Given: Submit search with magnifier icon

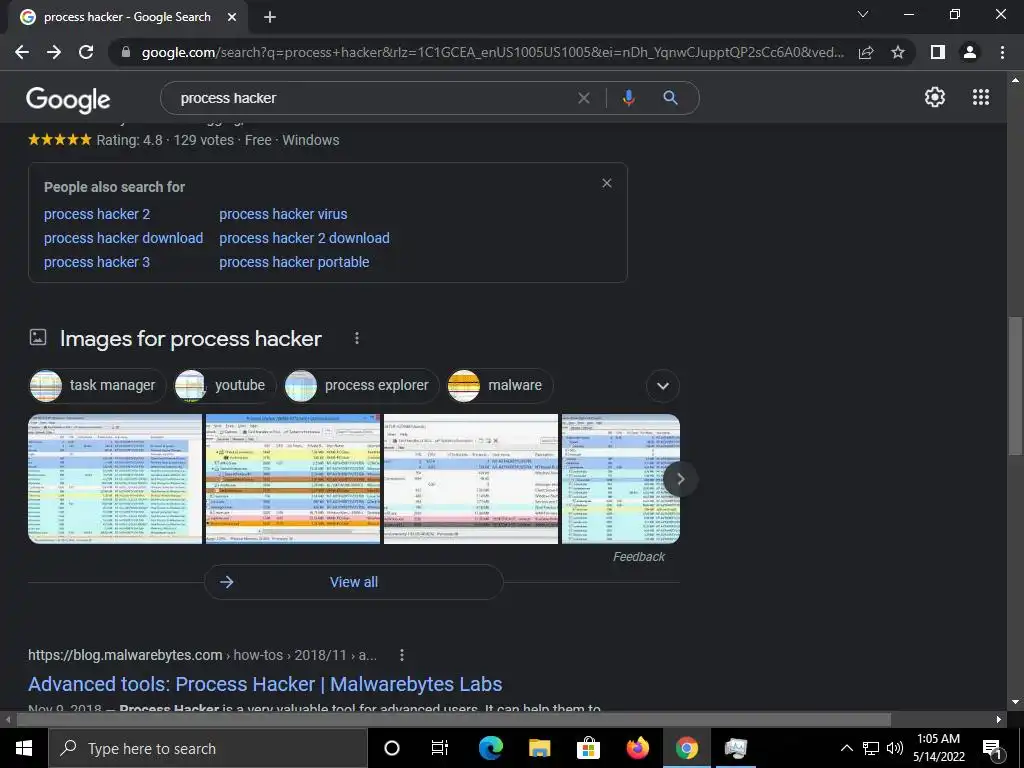Looking at the screenshot, I should tap(670, 98).
